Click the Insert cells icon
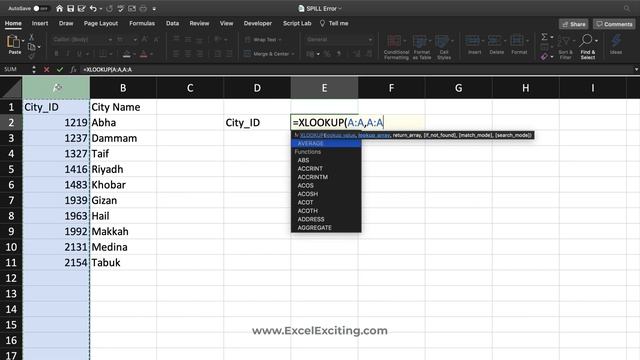 click(472, 40)
